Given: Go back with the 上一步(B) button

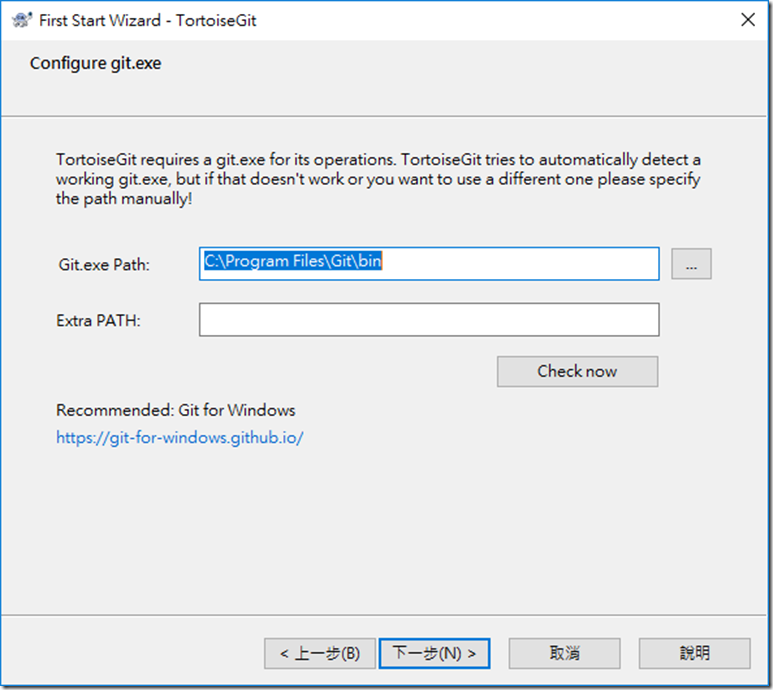Looking at the screenshot, I should (320, 654).
